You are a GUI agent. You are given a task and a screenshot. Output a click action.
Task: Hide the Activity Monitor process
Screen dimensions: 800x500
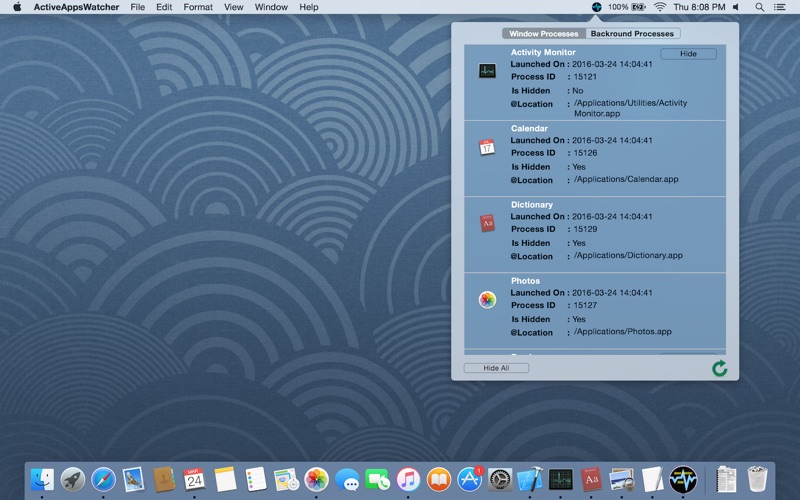coord(688,54)
